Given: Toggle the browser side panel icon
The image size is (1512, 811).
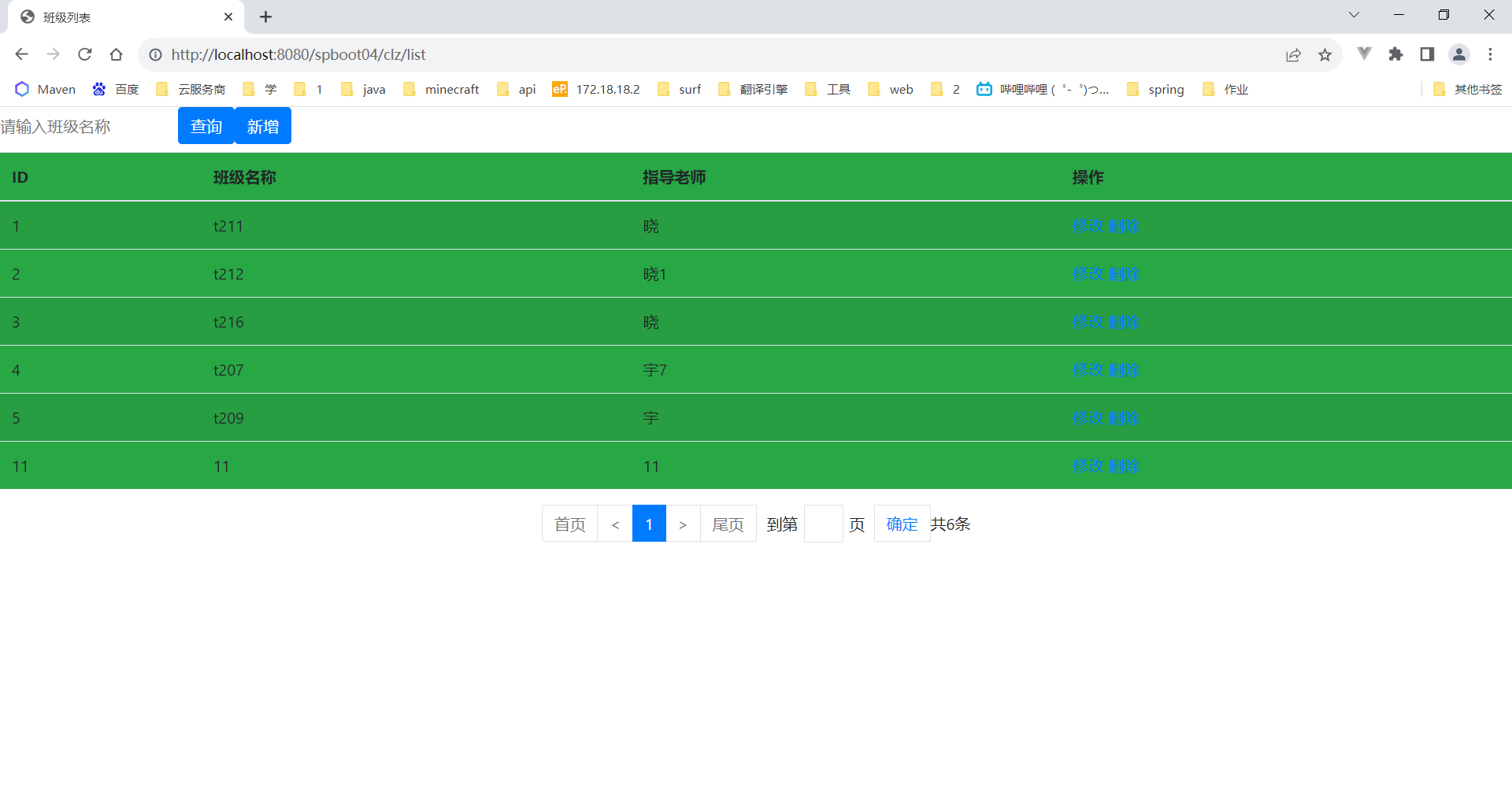Looking at the screenshot, I should click(1427, 54).
